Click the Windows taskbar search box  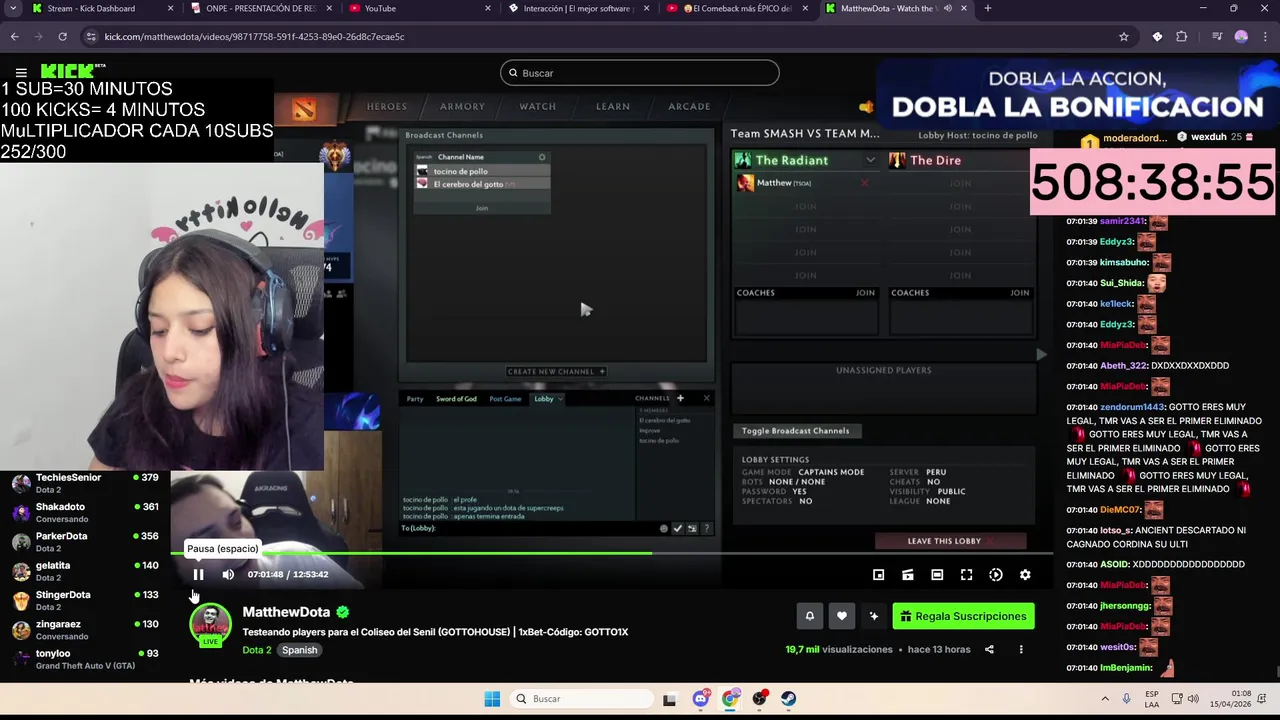[580, 699]
